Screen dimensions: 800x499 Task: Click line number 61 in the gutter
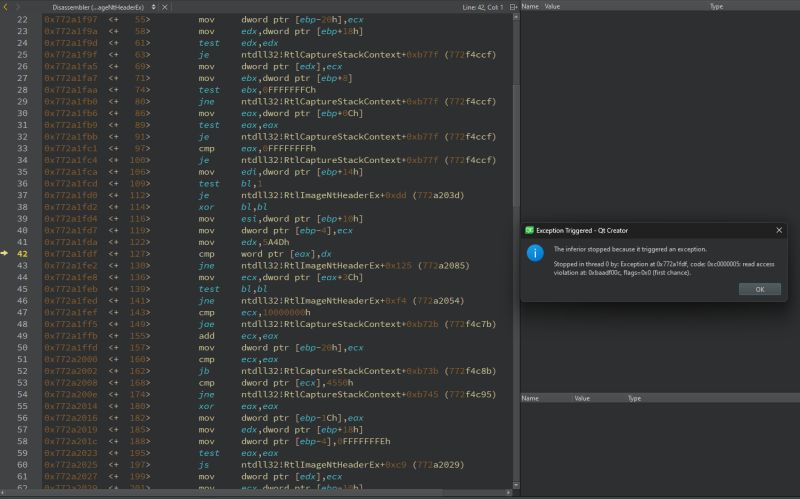tap(22, 477)
